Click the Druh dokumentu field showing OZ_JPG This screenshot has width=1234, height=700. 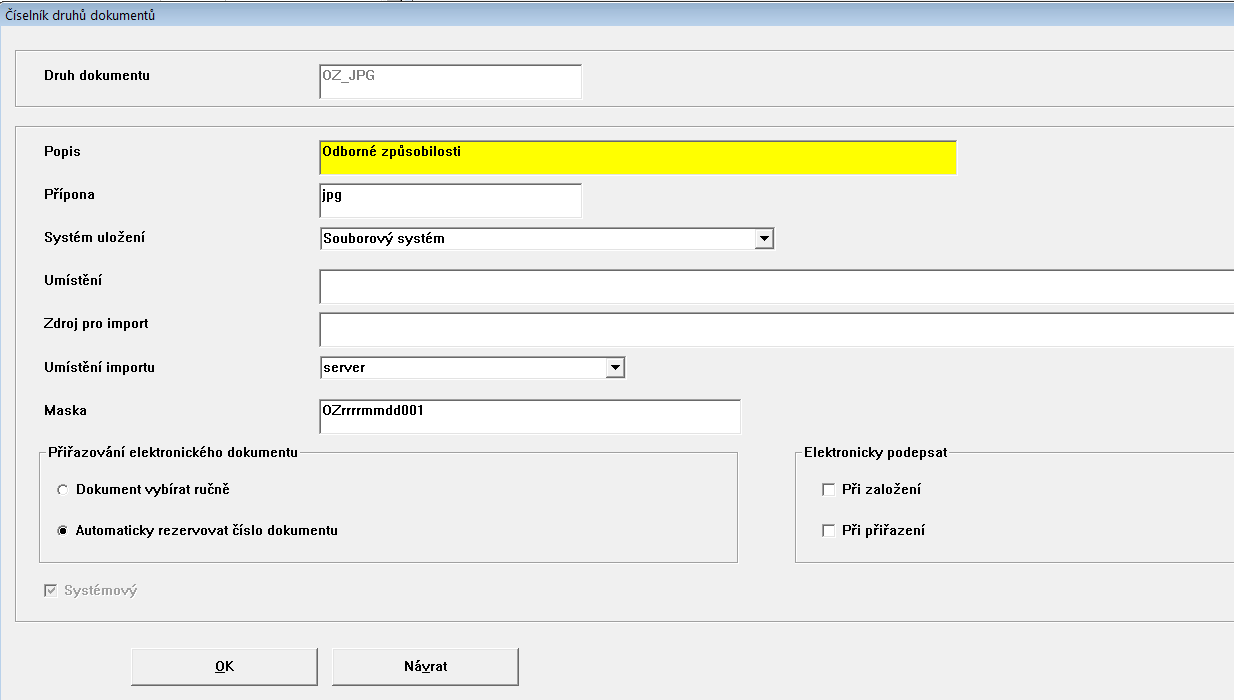click(450, 81)
